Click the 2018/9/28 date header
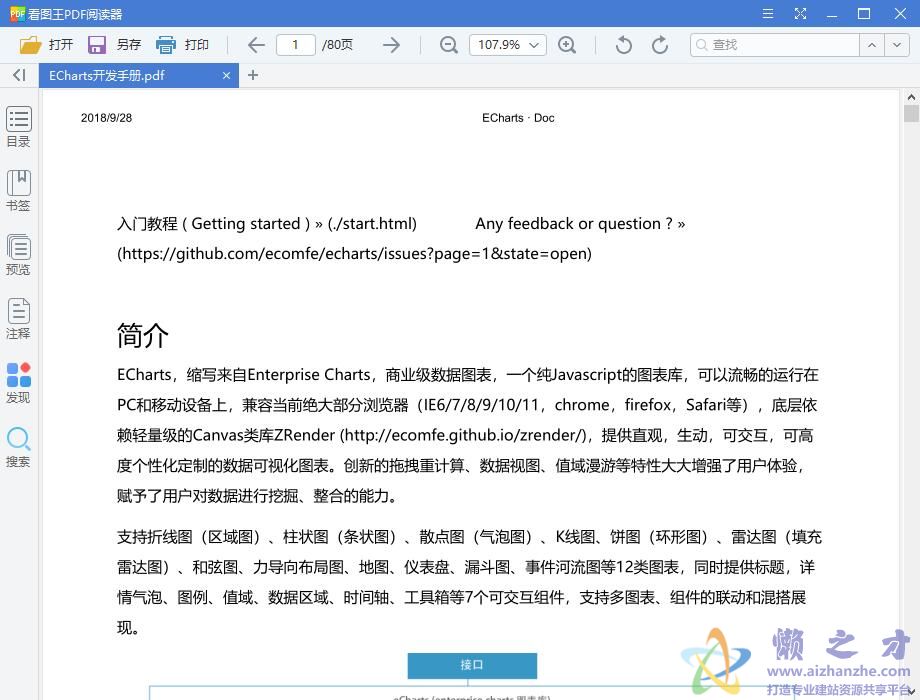The width and height of the screenshot is (920, 700). 106,118
